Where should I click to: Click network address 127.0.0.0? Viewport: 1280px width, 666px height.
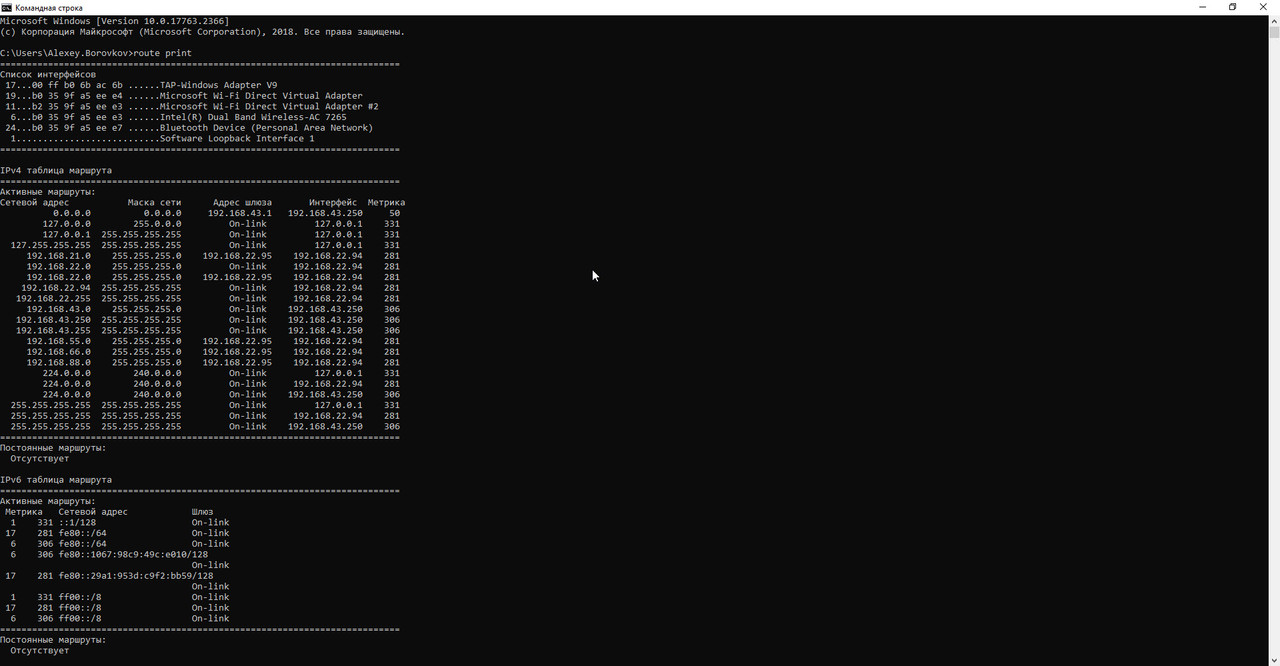point(67,224)
